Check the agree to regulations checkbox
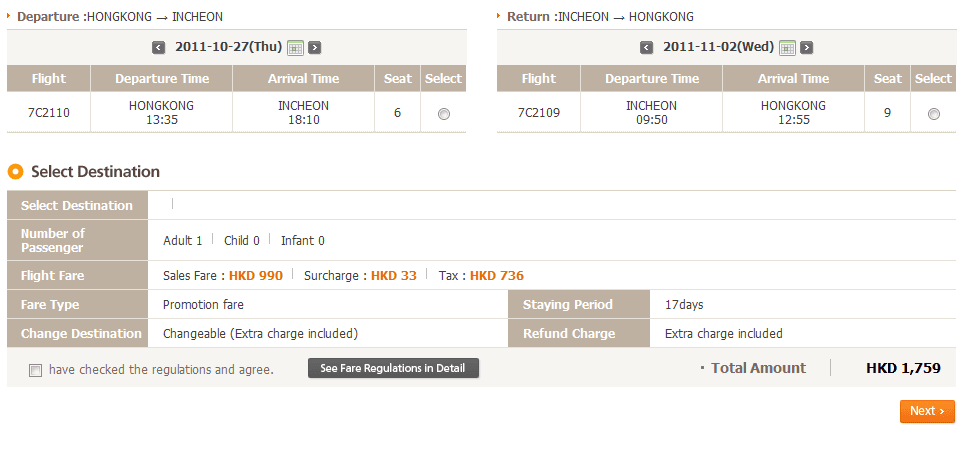 (36, 370)
